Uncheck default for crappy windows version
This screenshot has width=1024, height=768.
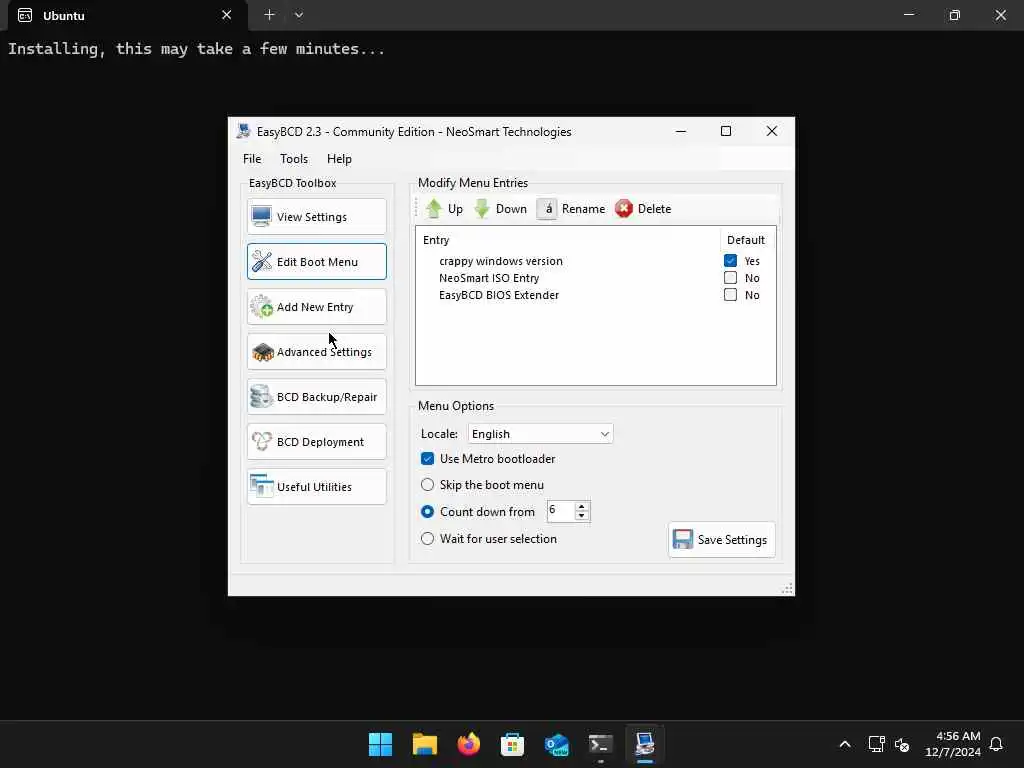tap(730, 261)
